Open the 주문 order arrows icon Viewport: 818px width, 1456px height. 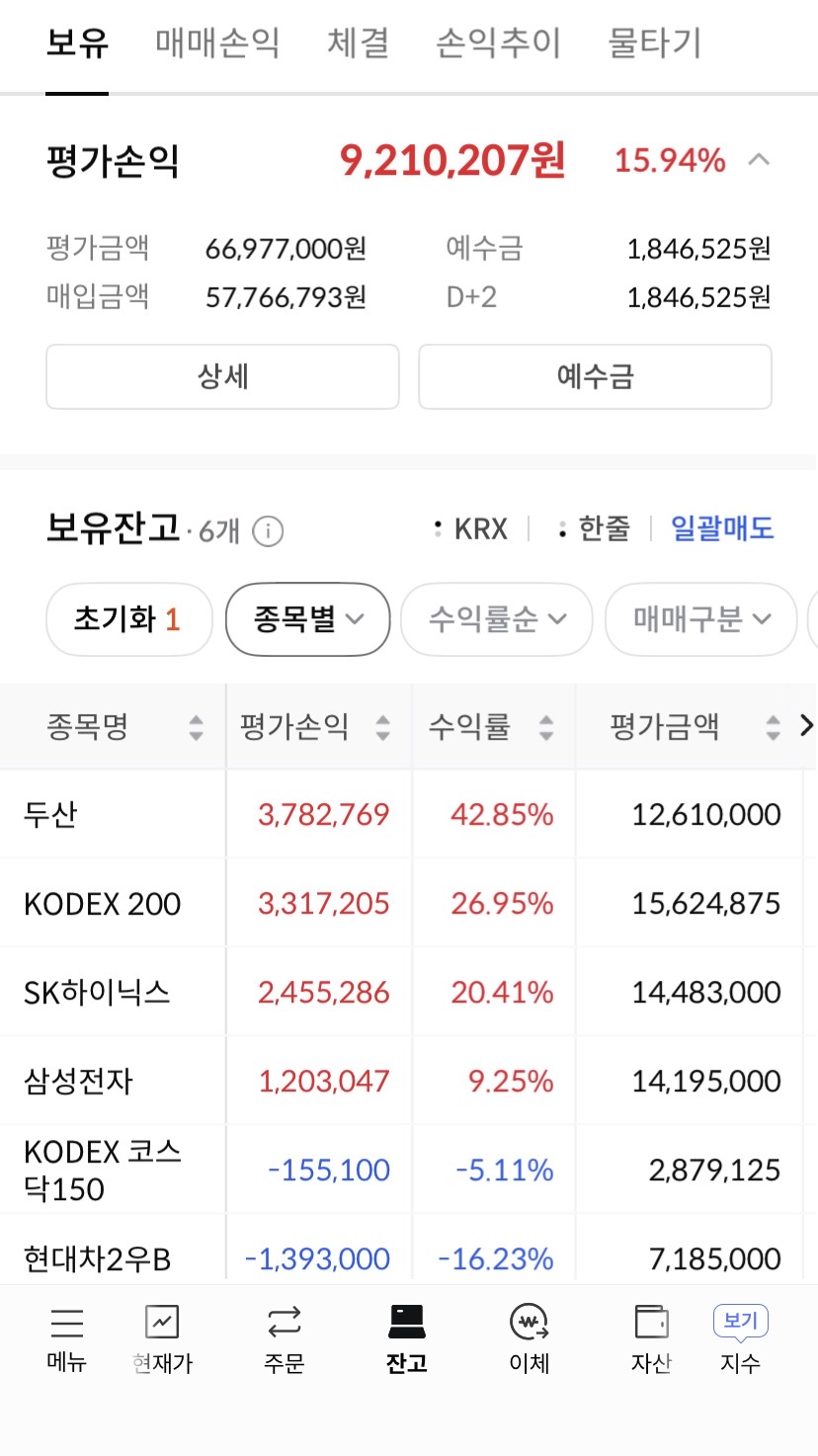tap(284, 1322)
